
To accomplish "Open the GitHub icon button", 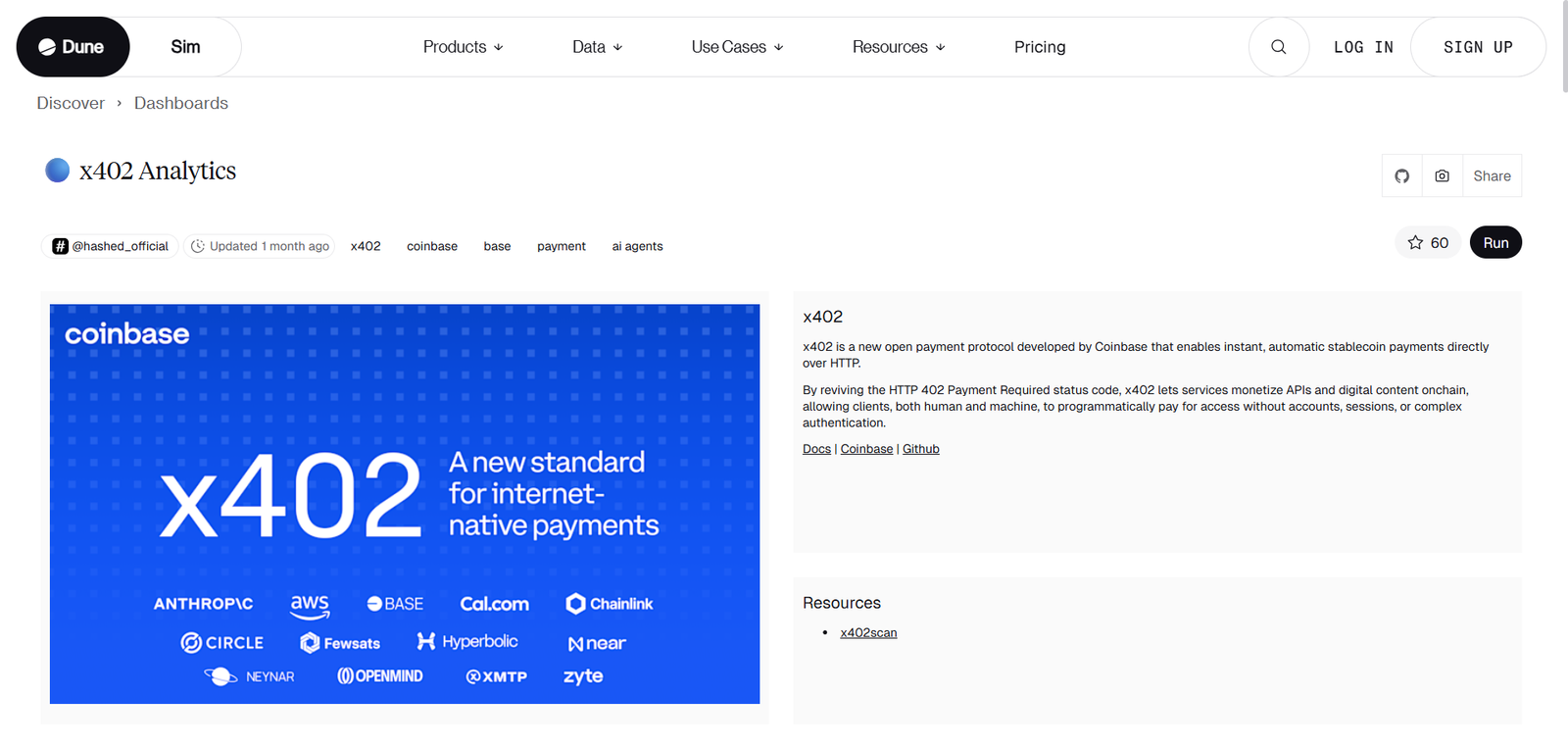I will coord(1401,176).
